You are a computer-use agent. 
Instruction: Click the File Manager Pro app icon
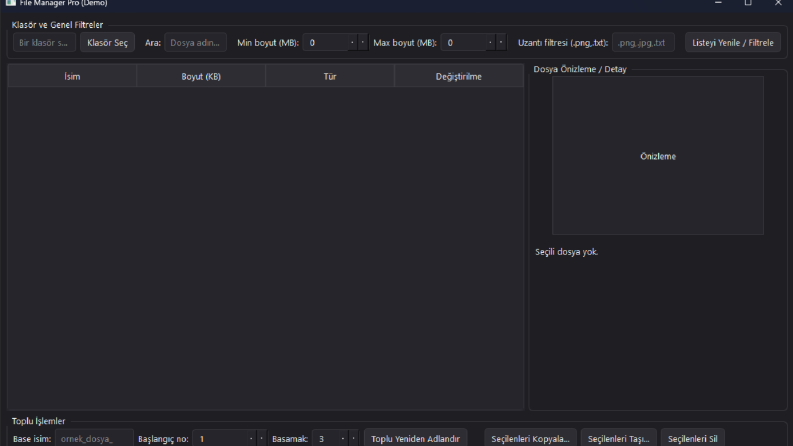[11, 3]
